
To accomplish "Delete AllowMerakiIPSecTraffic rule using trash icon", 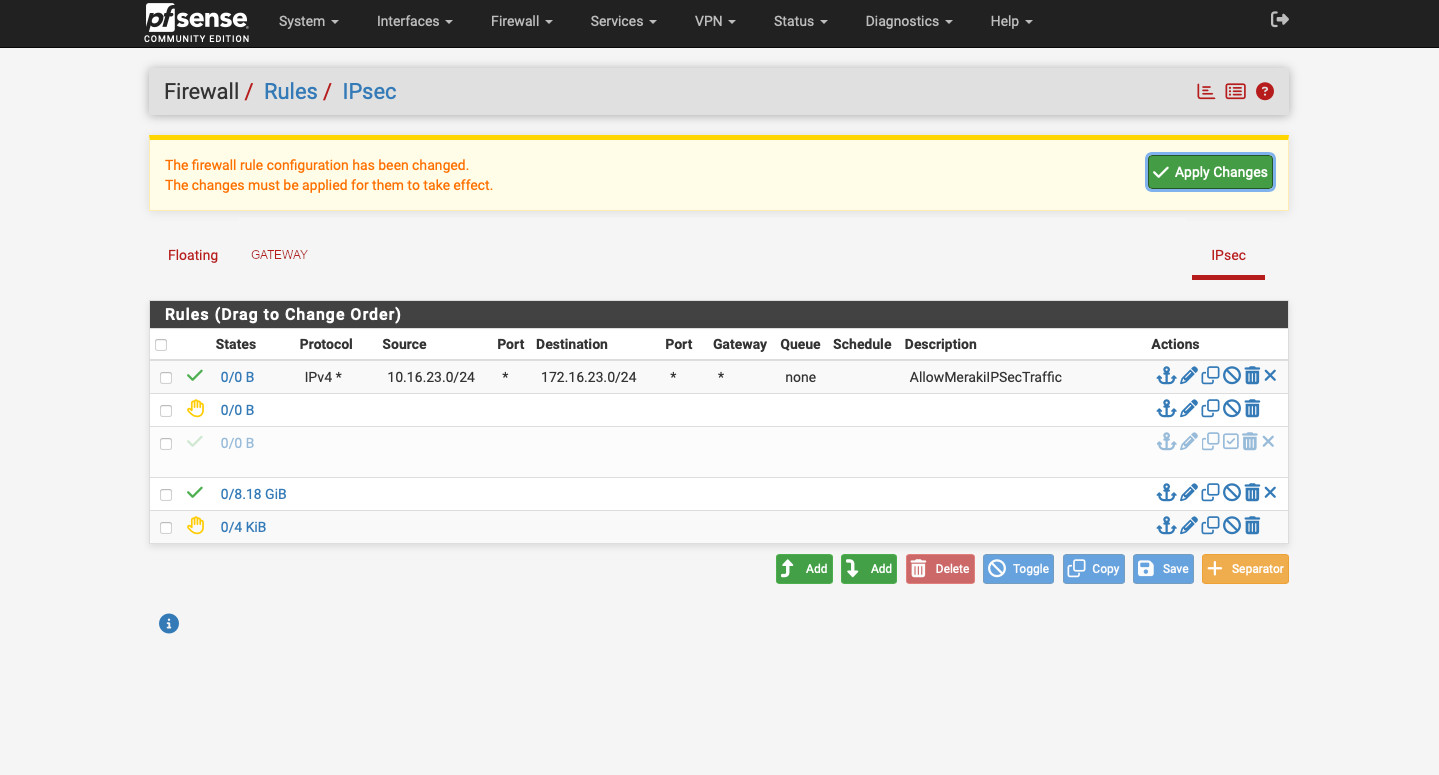I will [1251, 377].
